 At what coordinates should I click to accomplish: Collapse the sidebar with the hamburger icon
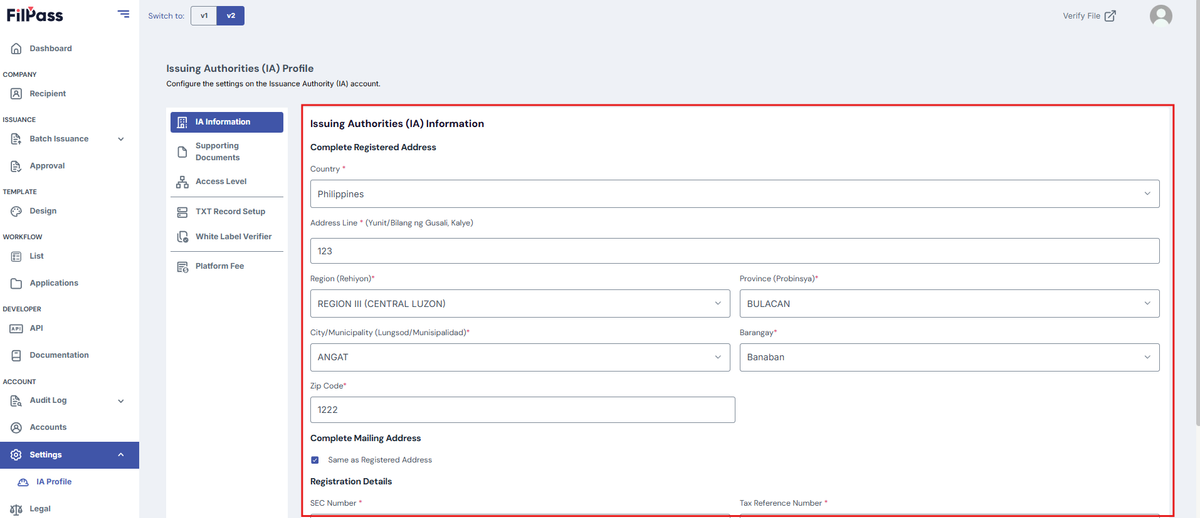pyautogui.click(x=123, y=14)
